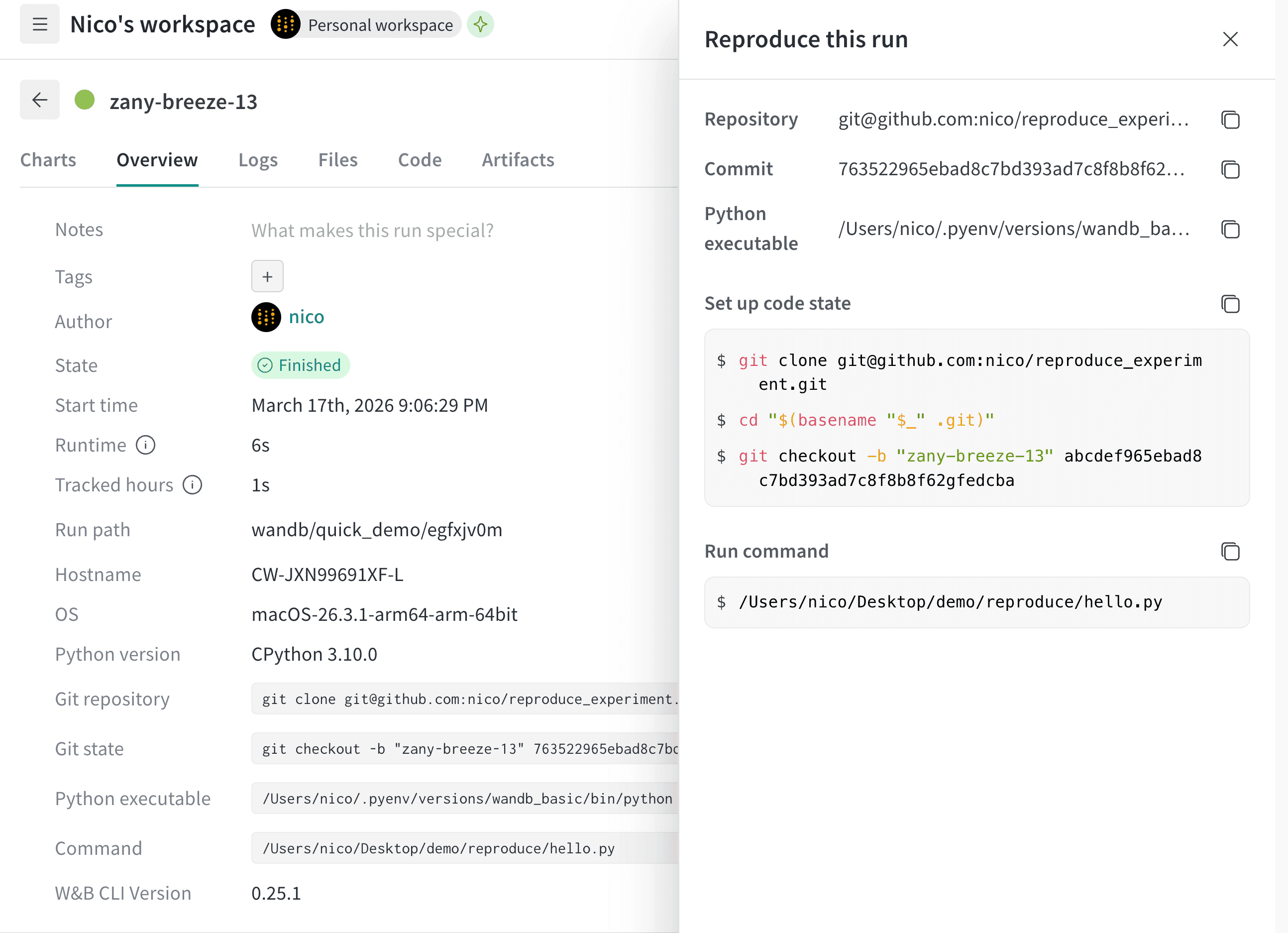Click the Python executable path box in Overview
Viewport: 1288px width, 933px height.
pyautogui.click(x=464, y=799)
